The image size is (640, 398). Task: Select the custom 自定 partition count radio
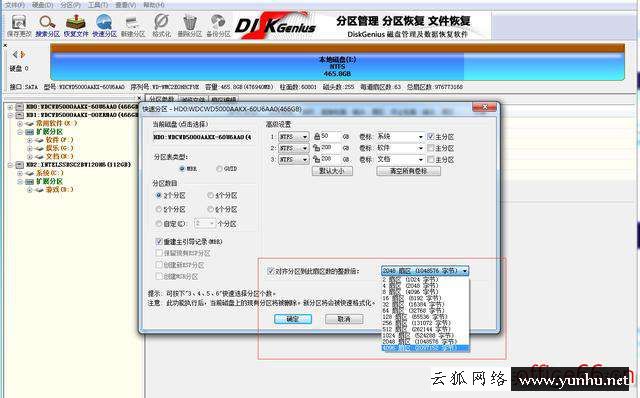coord(159,224)
